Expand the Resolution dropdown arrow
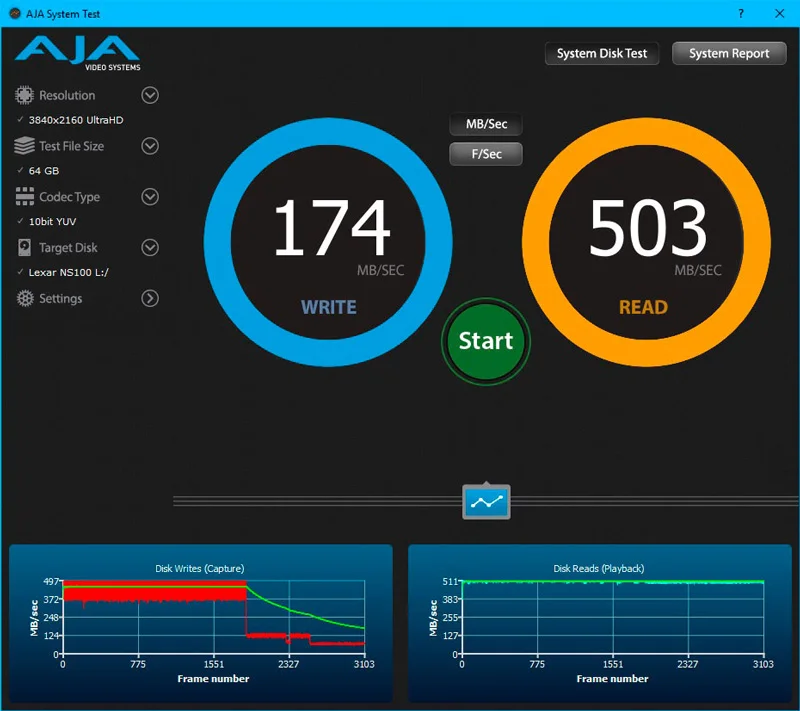Image resolution: width=800 pixels, height=711 pixels. coord(150,95)
